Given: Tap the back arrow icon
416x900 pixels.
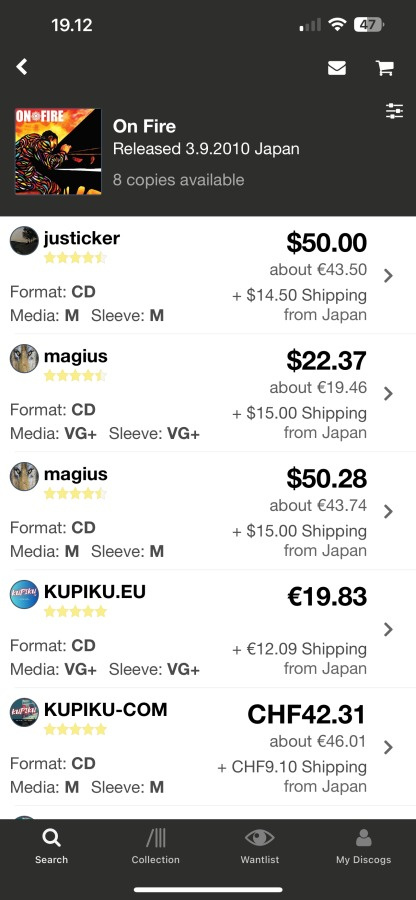Looking at the screenshot, I should (22, 67).
